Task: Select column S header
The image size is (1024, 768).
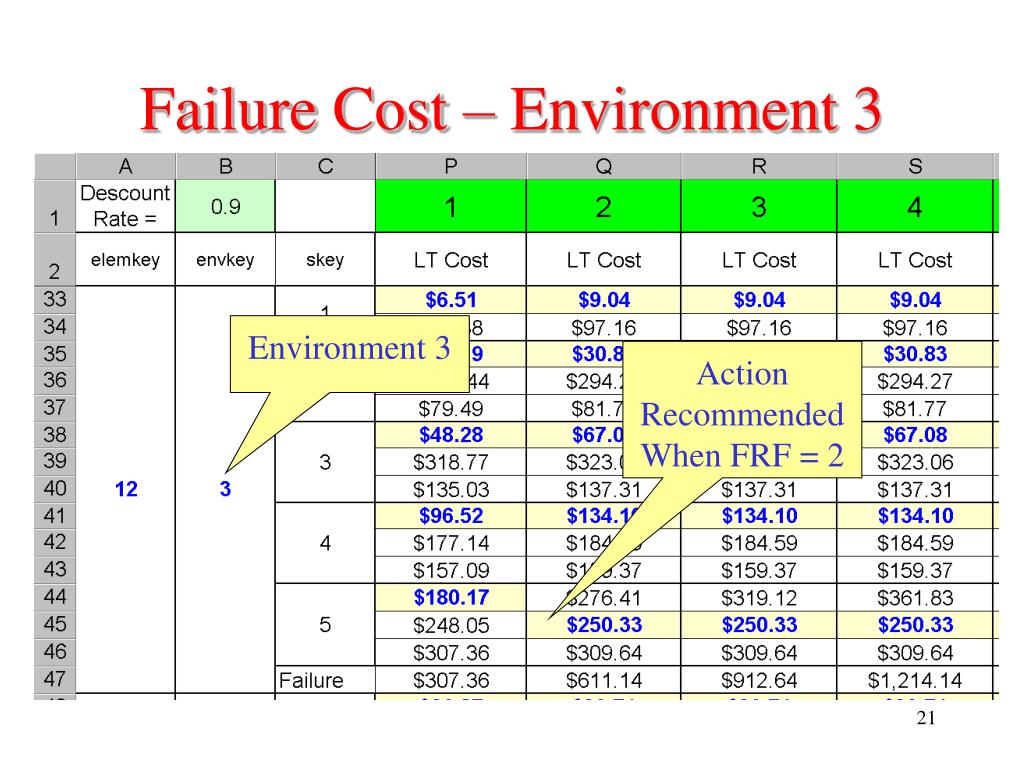Action: (915, 167)
